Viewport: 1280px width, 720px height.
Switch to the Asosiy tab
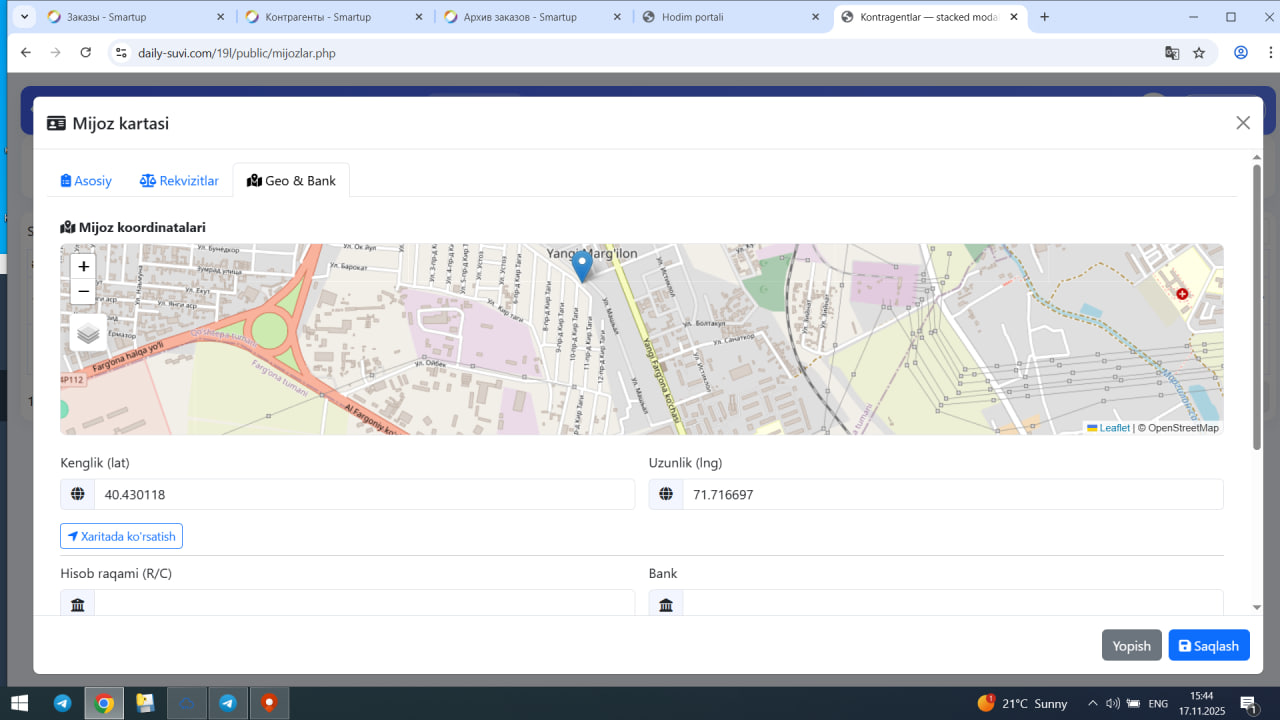tap(86, 181)
